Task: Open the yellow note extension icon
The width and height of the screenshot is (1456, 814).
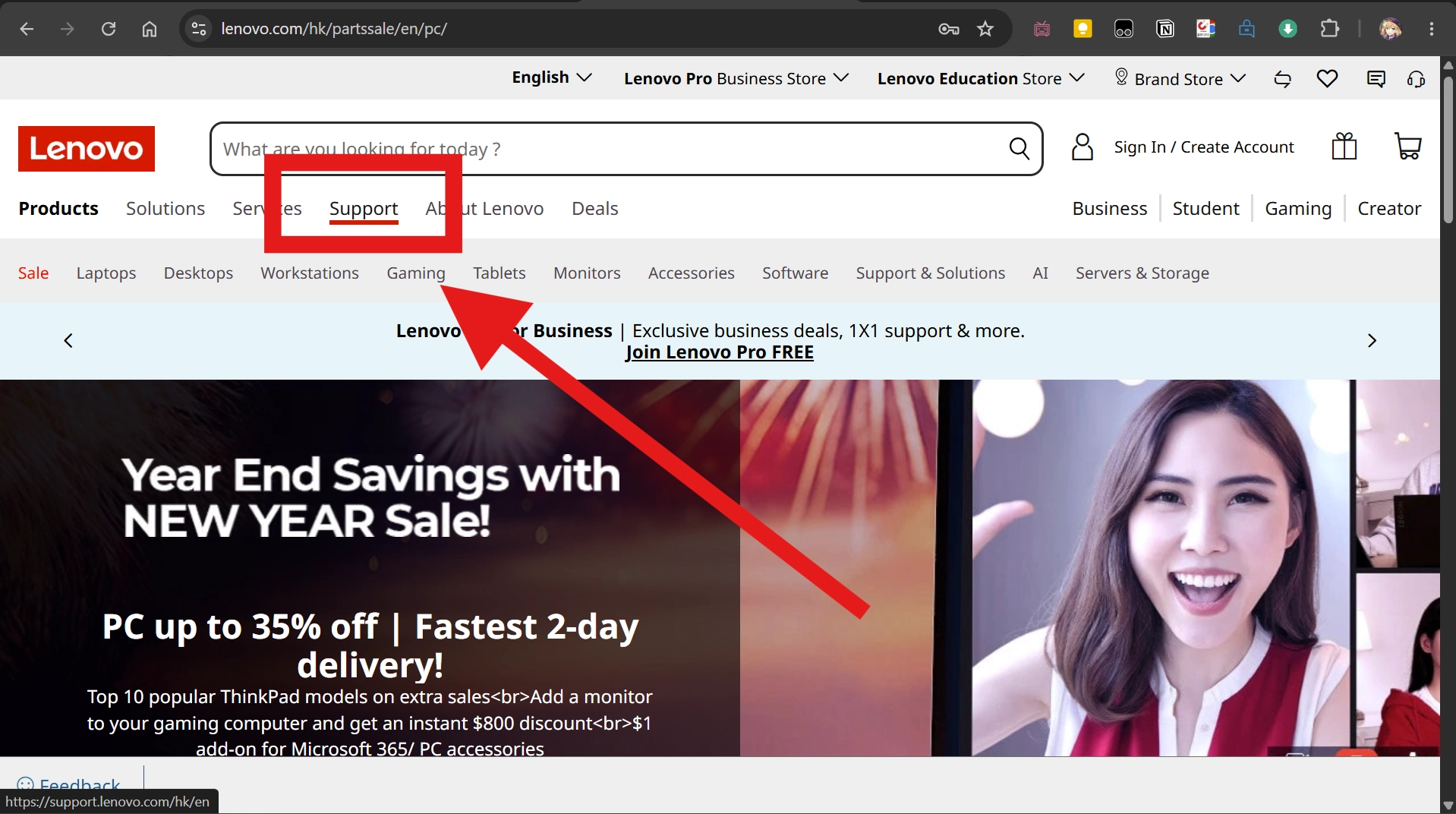Action: coord(1083,29)
